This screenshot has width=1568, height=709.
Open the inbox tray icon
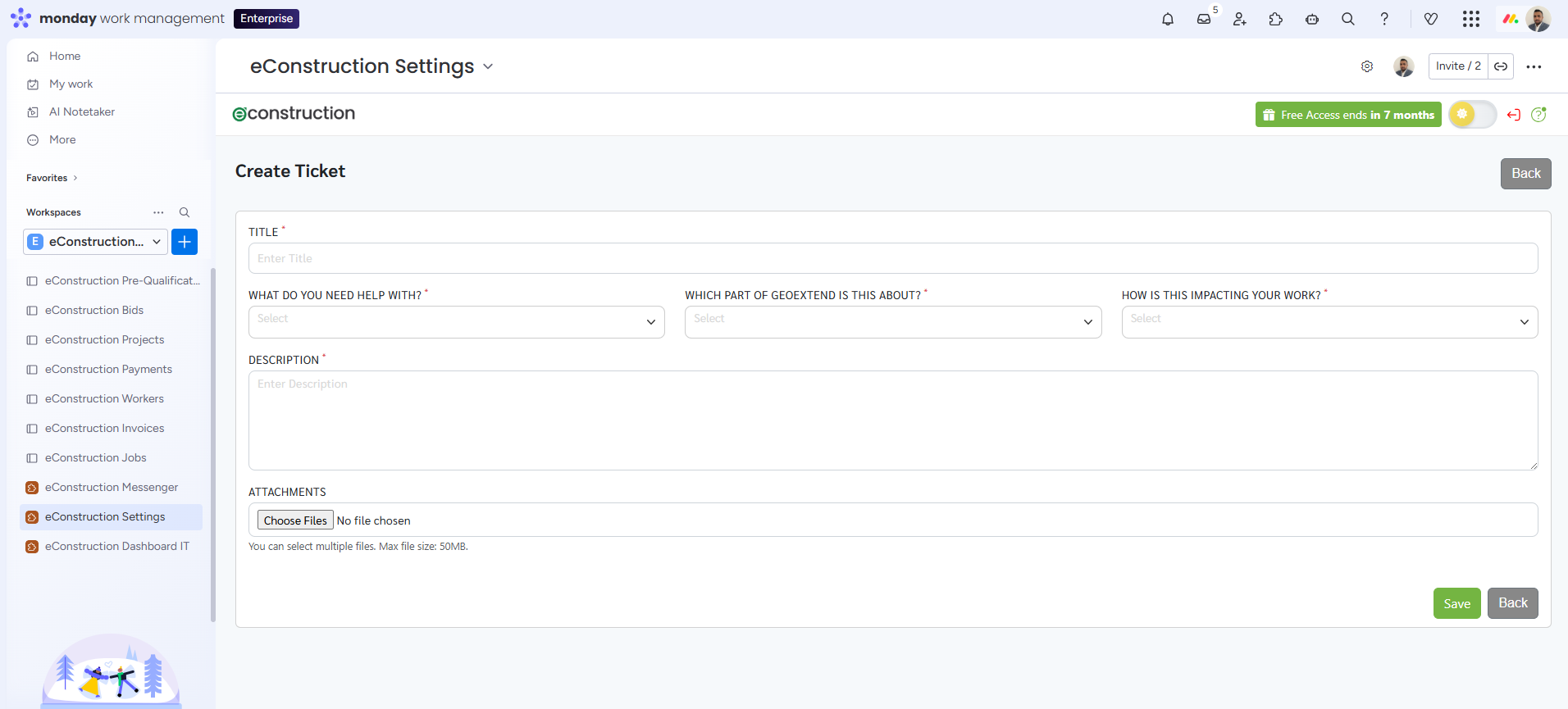click(x=1204, y=19)
